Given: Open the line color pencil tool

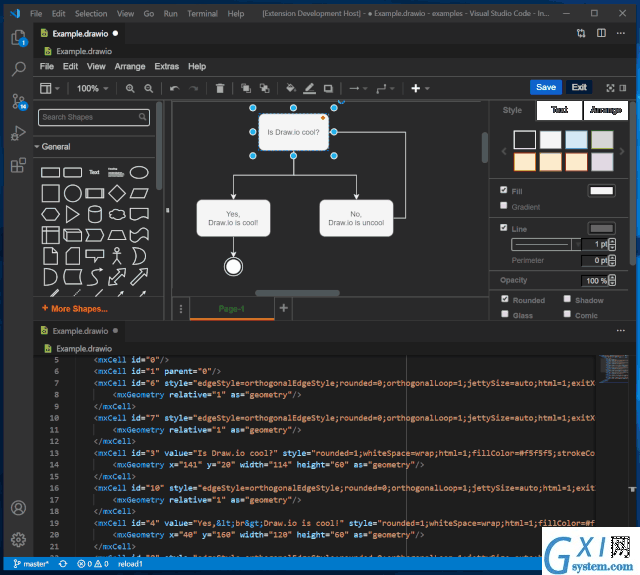Looking at the screenshot, I should (309, 88).
